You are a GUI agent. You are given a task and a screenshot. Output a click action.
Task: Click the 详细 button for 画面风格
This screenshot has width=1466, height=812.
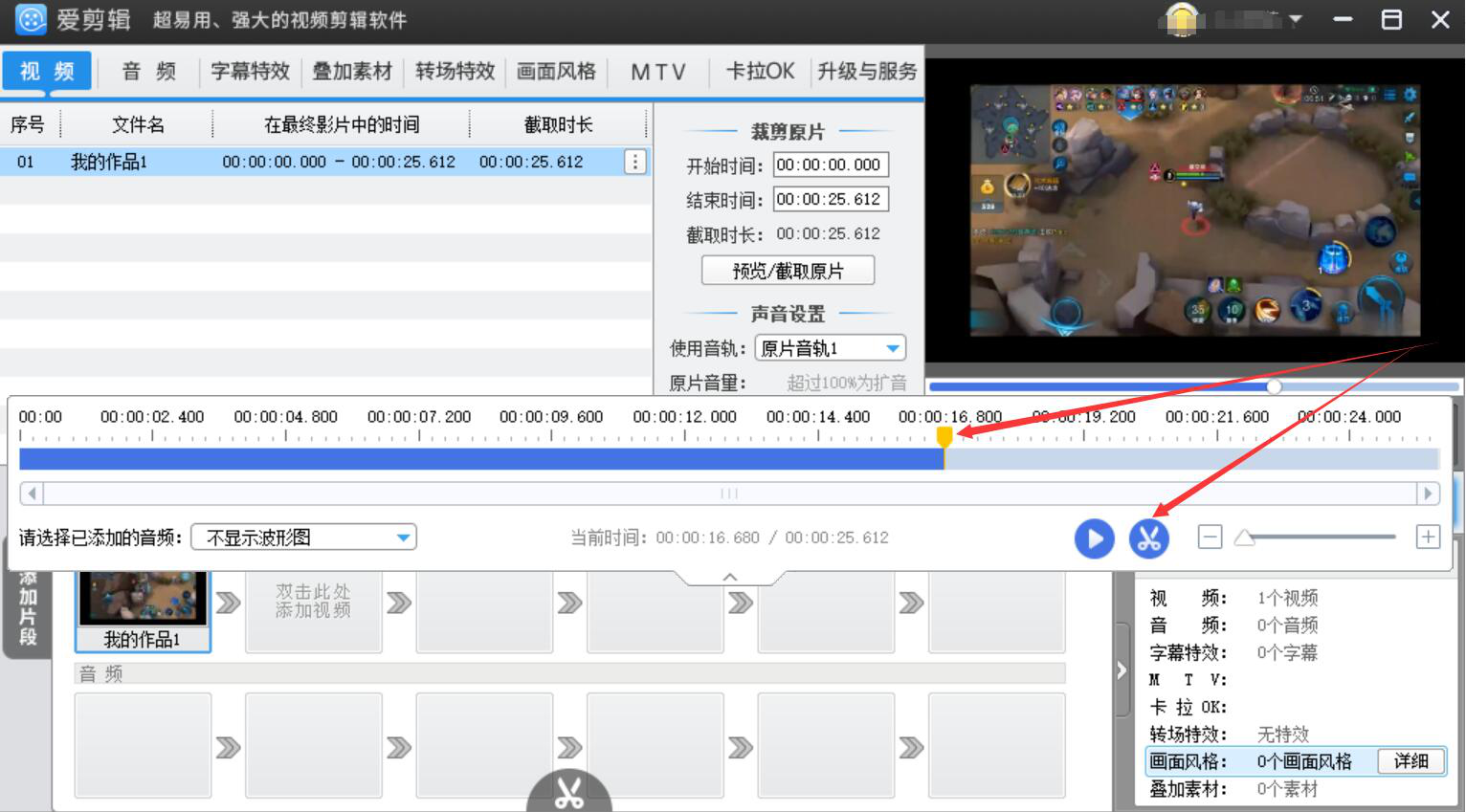coord(1410,761)
